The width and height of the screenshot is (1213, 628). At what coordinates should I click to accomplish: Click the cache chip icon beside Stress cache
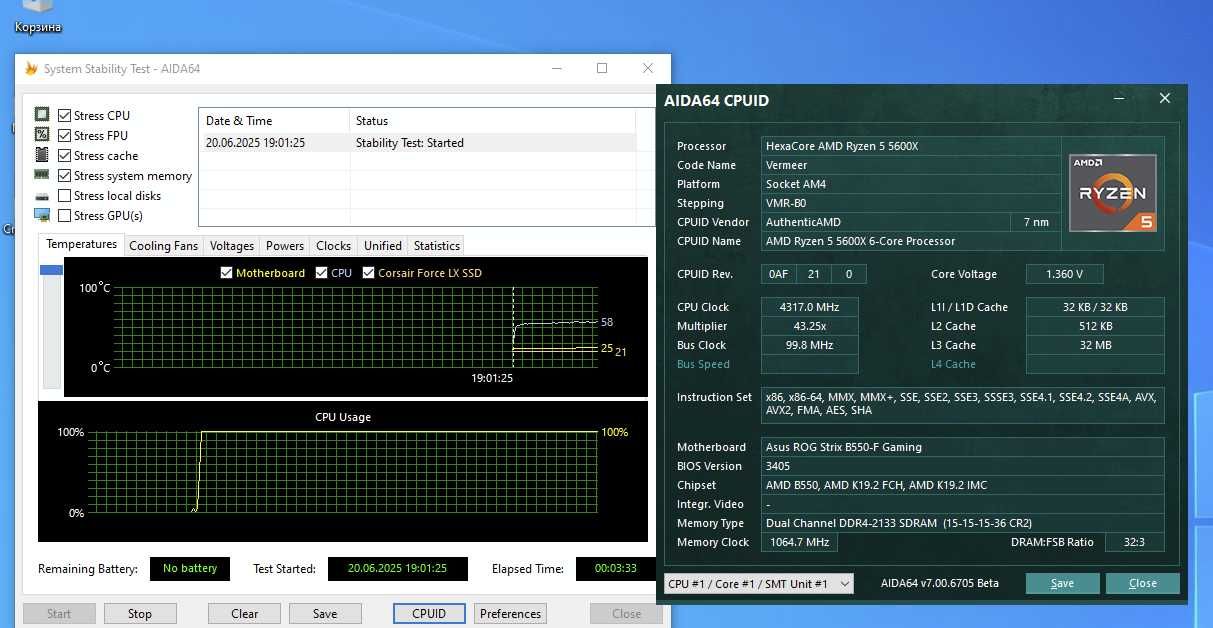tap(42, 155)
